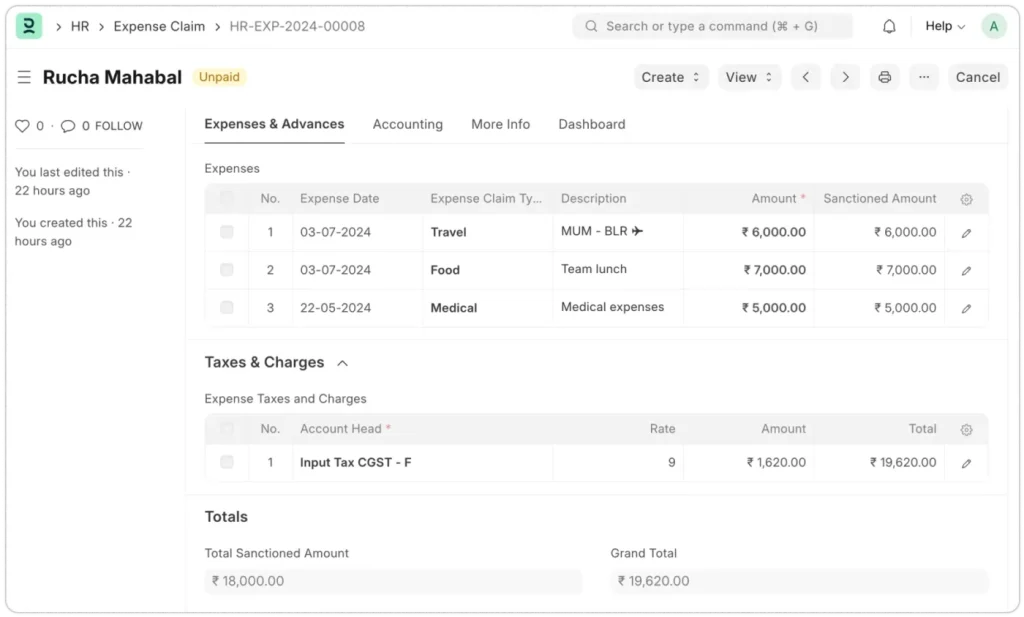Go to previous document arrow
The width and height of the screenshot is (1024, 617).
pyautogui.click(x=806, y=77)
